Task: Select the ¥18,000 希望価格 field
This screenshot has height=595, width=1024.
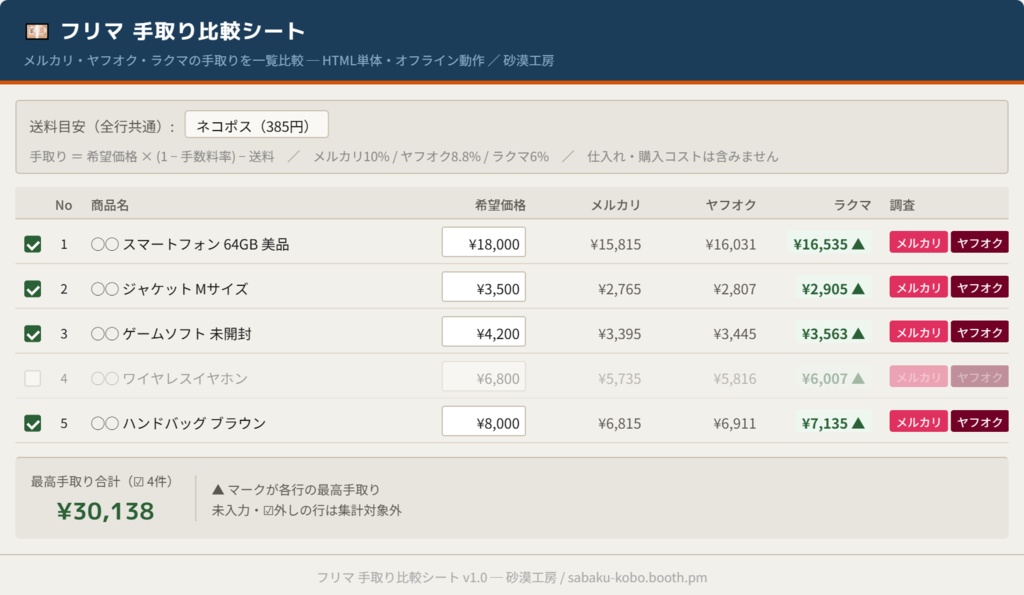Action: click(x=483, y=241)
